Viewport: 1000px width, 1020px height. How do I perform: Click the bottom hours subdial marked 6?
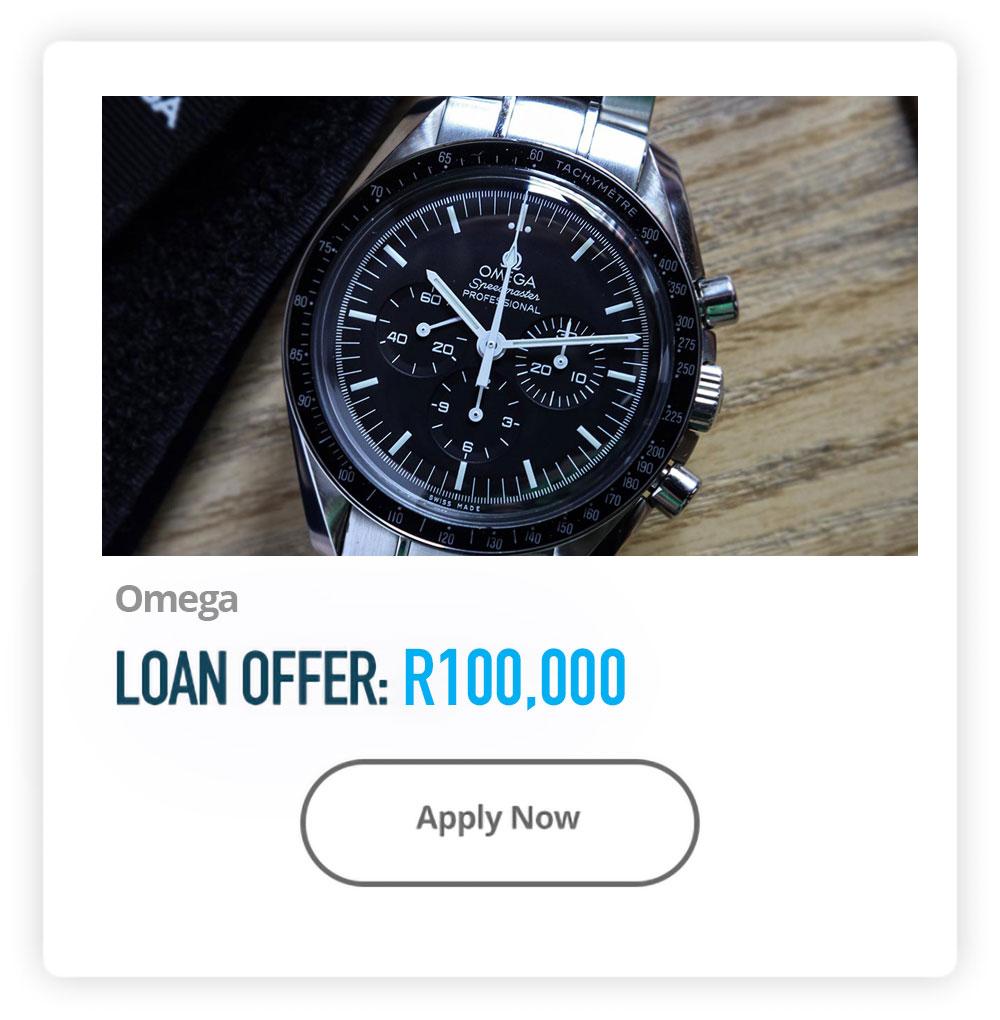pos(476,414)
